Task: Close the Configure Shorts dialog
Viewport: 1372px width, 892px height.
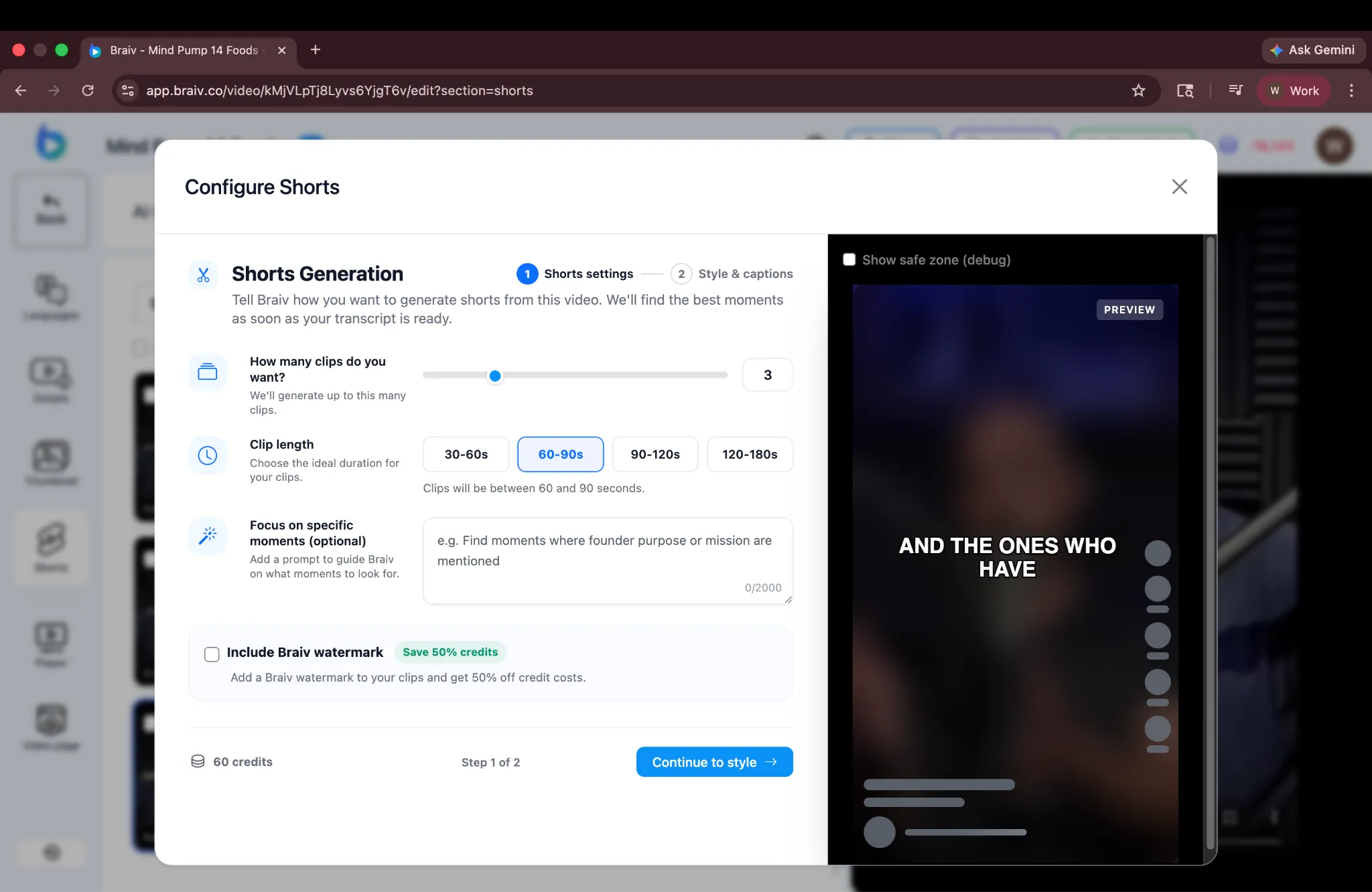Action: (x=1179, y=187)
